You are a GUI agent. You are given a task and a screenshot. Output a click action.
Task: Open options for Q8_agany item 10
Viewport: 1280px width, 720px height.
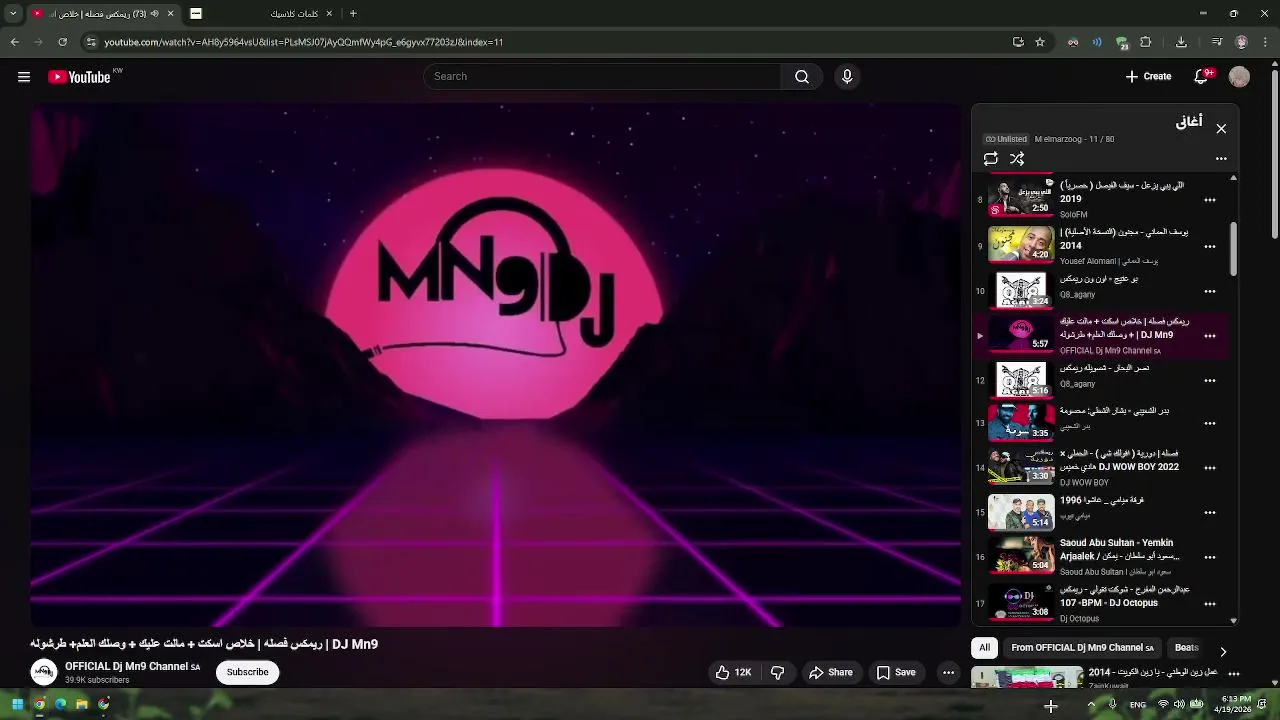click(1210, 292)
